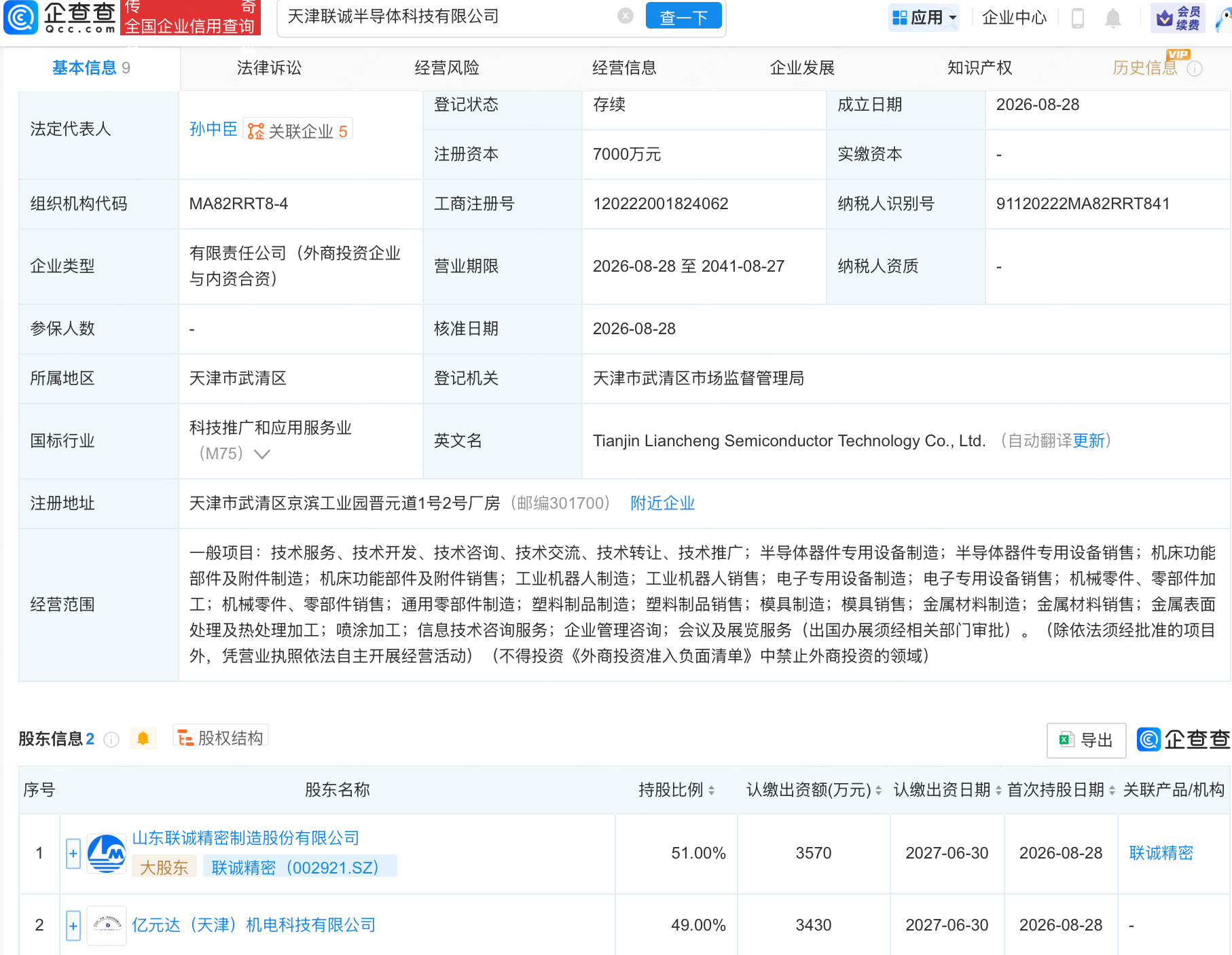Click registration number 120222001824062
This screenshot has width=1232, height=955.
click(660, 204)
